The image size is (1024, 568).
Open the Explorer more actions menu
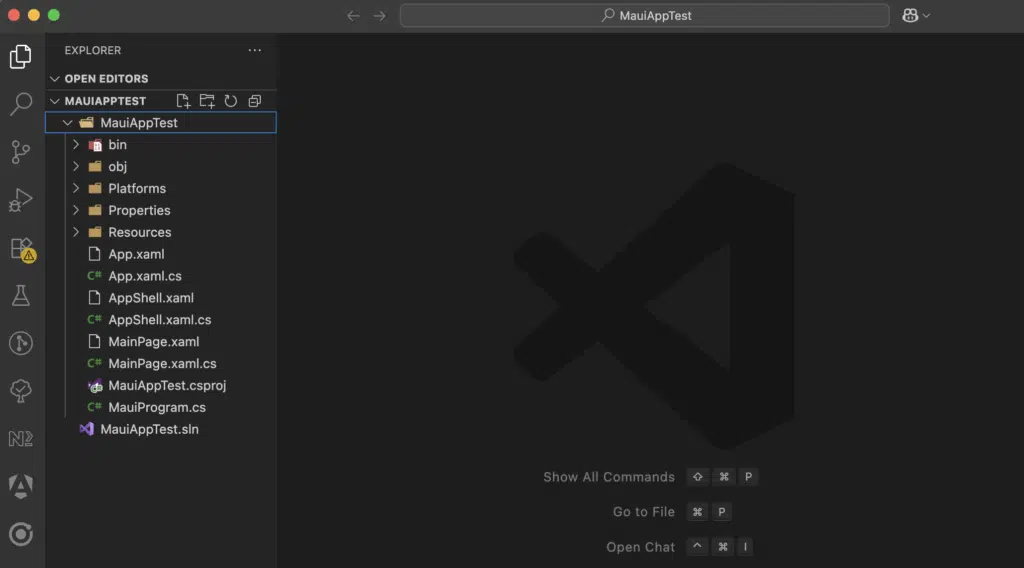[x=255, y=51]
